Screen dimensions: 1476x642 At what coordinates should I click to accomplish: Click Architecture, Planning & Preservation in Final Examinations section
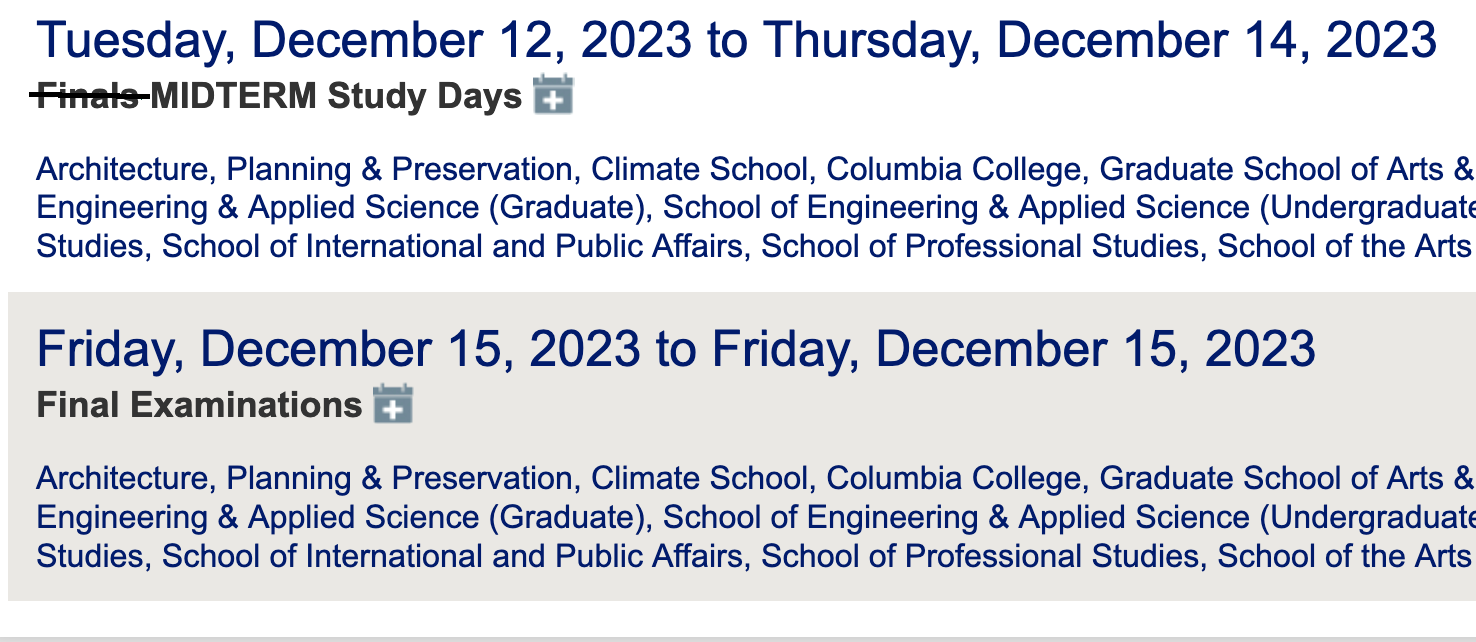pyautogui.click(x=303, y=478)
